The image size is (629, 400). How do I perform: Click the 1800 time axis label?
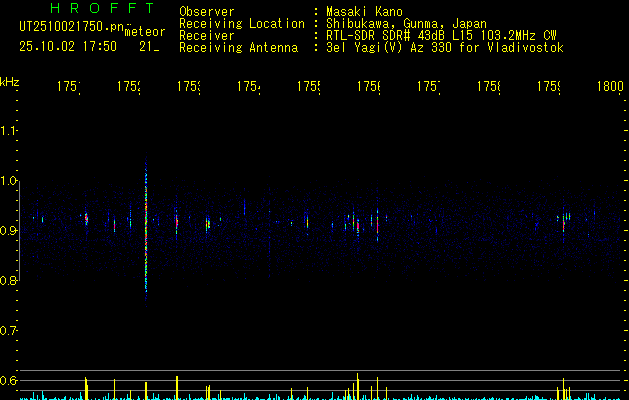point(610,86)
